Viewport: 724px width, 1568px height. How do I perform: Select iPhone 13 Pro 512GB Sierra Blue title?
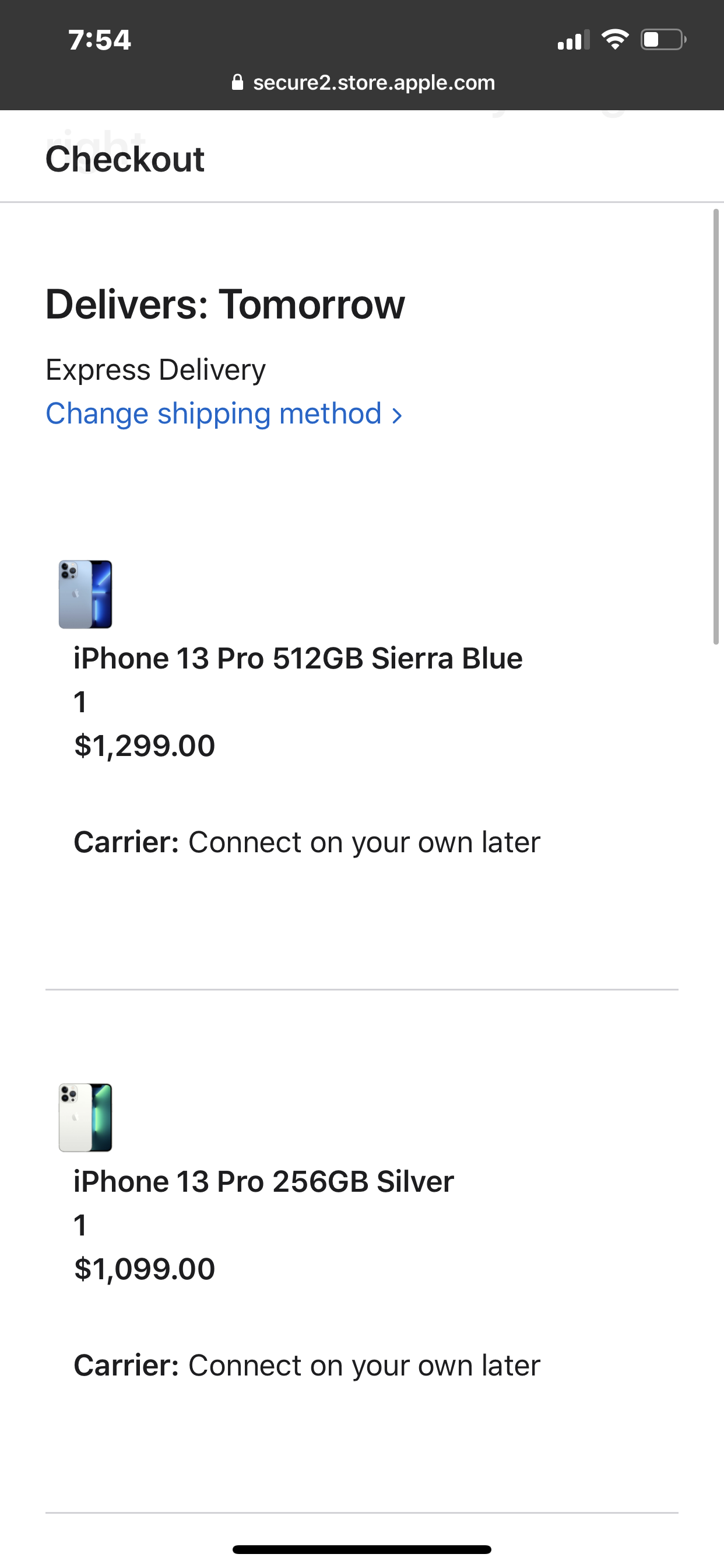pos(298,659)
